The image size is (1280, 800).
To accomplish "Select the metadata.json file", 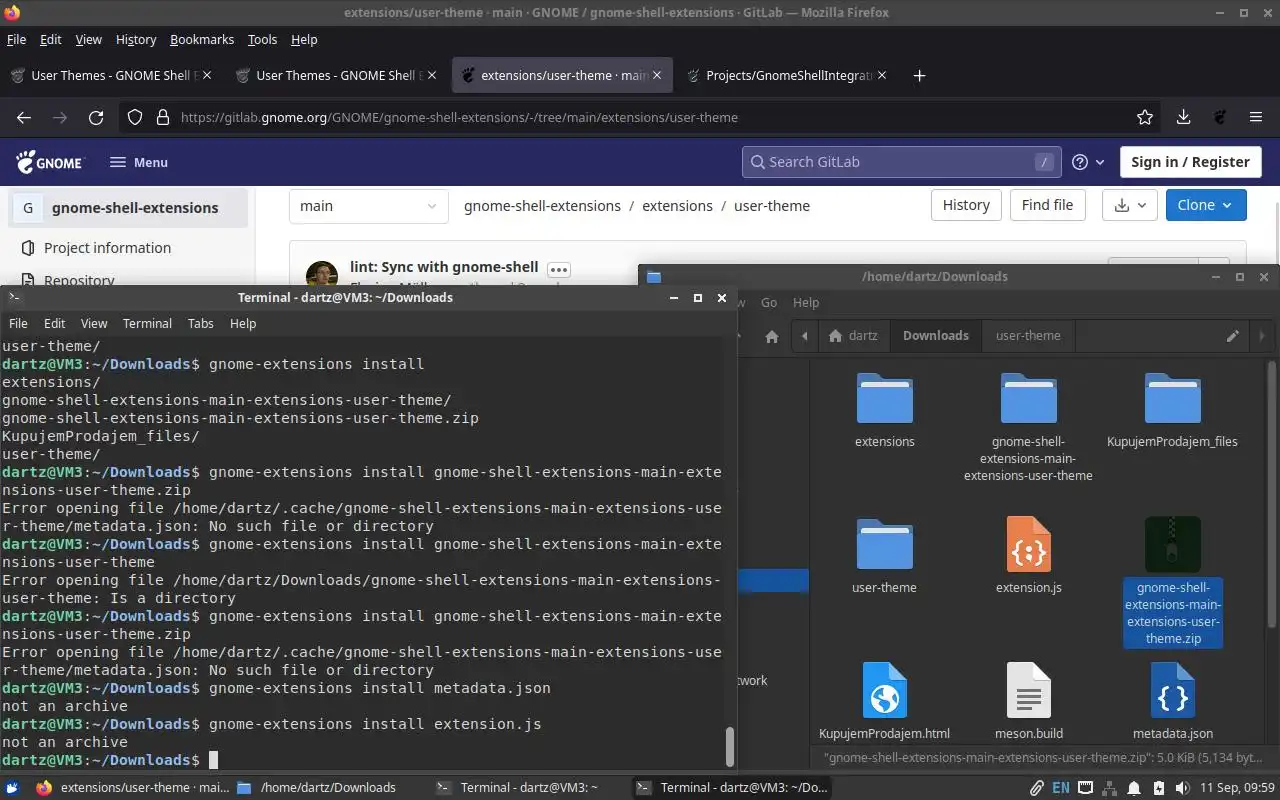I will pos(1172,691).
